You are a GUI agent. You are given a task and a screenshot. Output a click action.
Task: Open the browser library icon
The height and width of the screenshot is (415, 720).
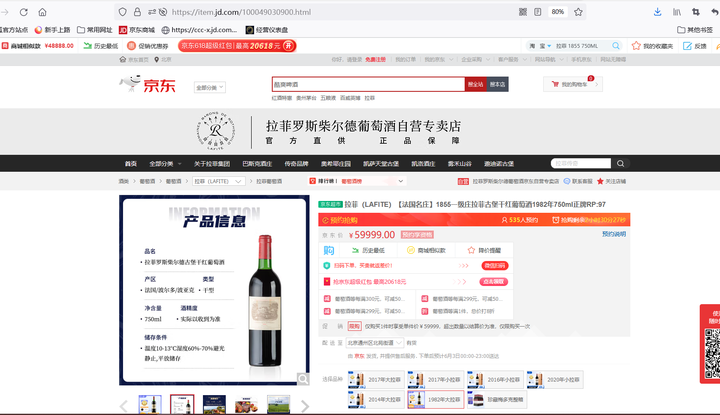(677, 12)
